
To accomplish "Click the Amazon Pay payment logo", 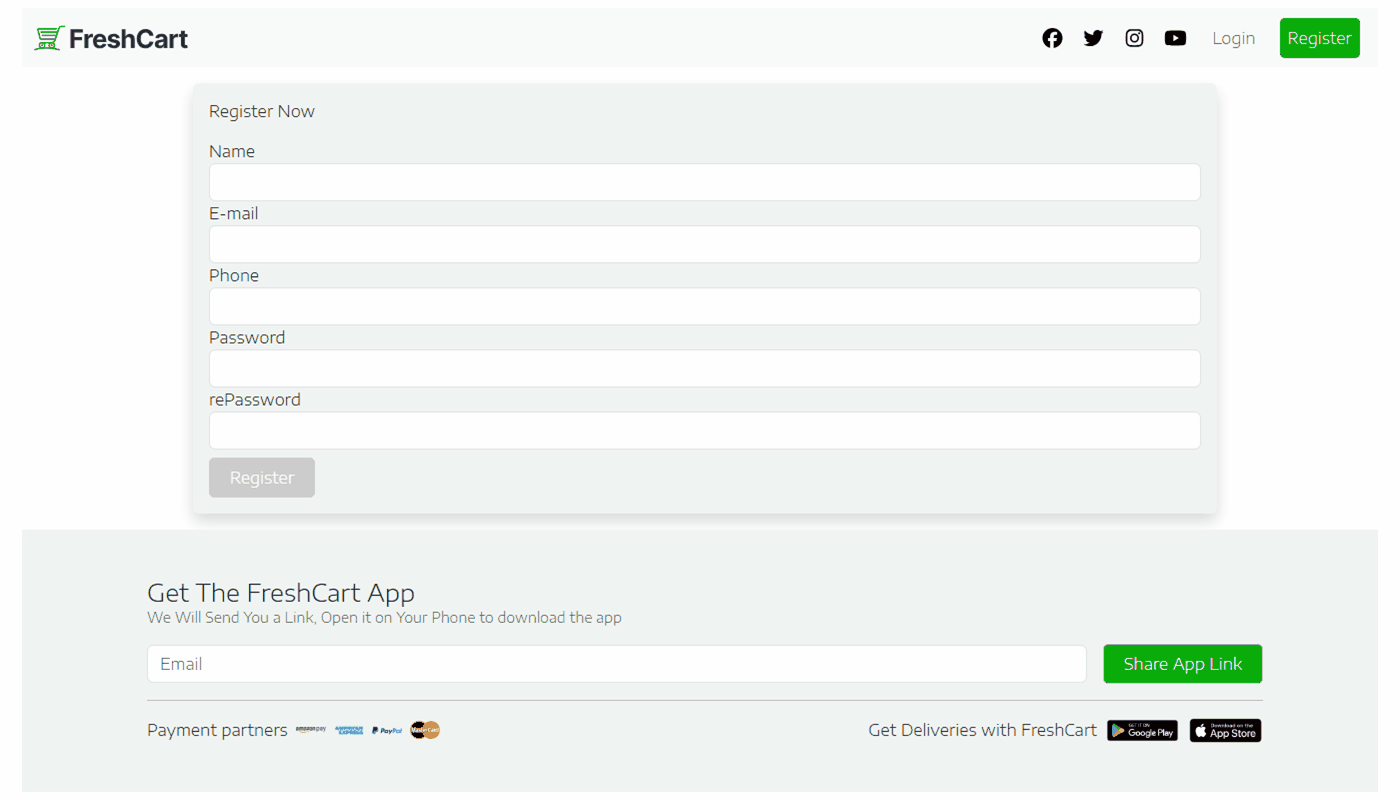I will (311, 730).
